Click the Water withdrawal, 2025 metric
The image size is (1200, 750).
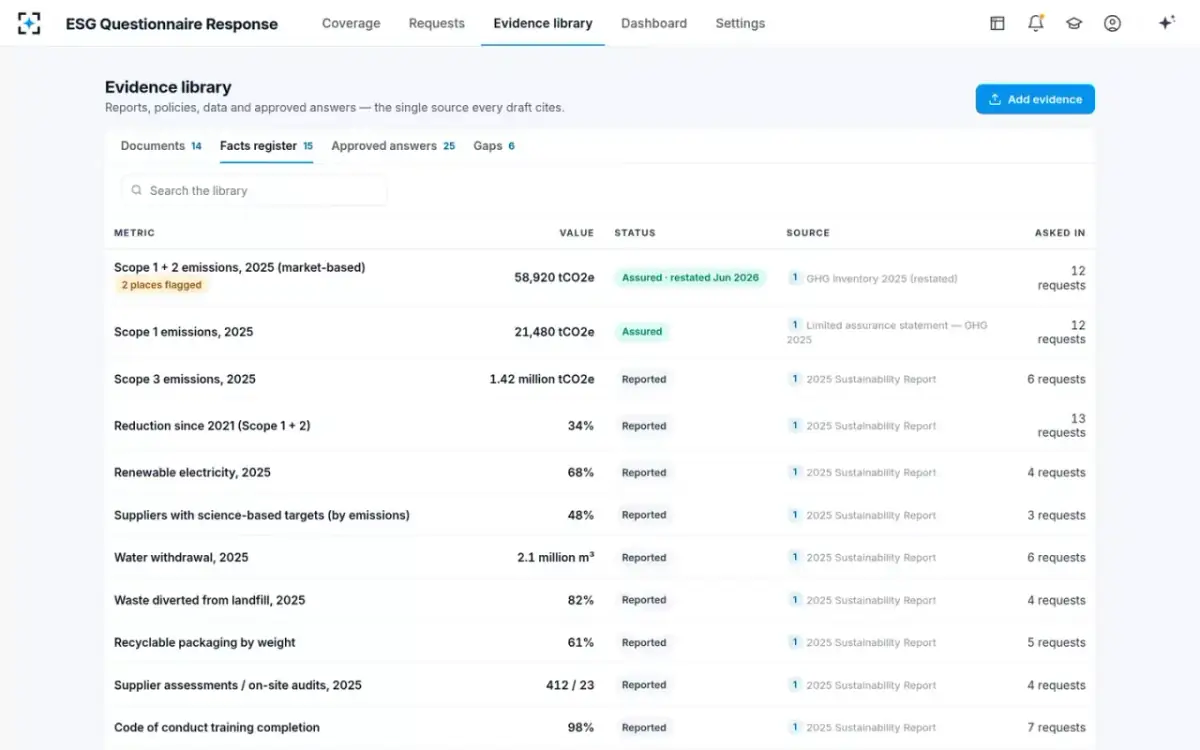(181, 557)
